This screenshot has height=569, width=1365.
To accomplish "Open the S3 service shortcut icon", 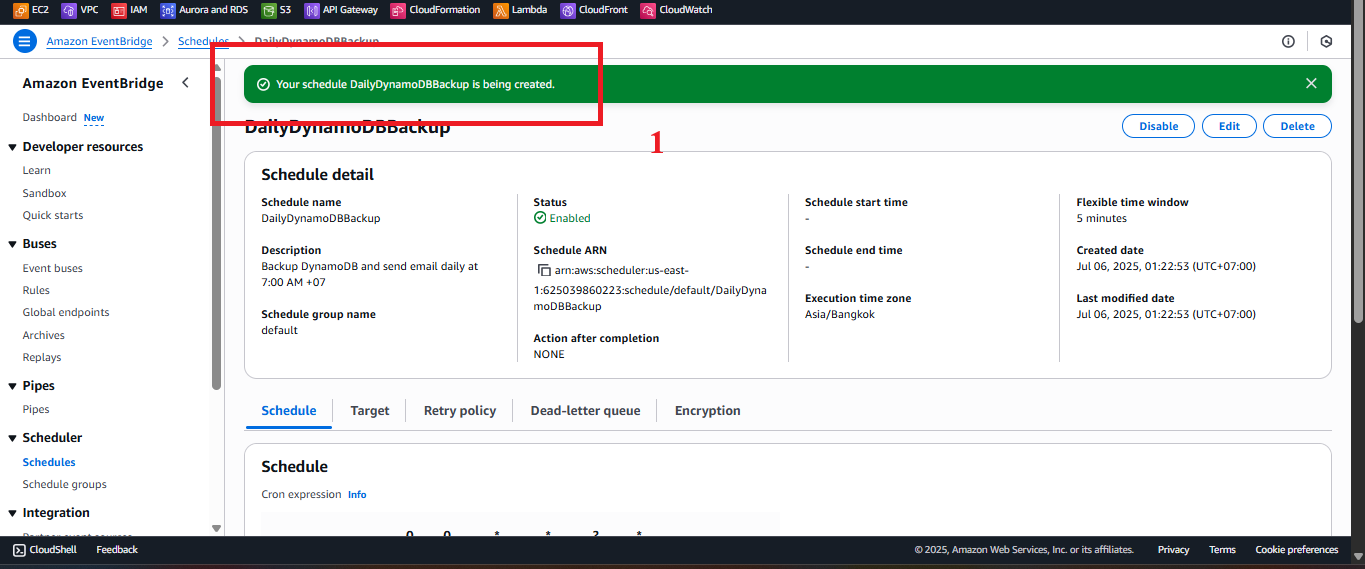I will tap(269, 10).
